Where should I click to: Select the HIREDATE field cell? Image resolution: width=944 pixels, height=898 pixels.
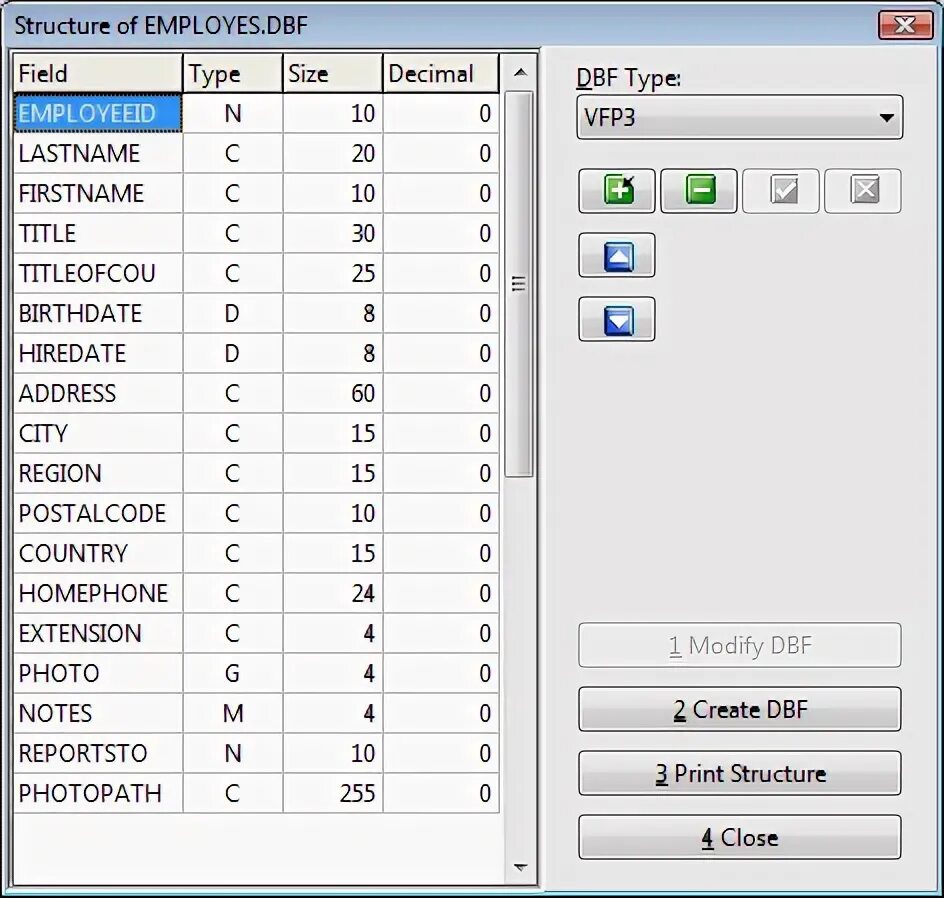pos(98,353)
